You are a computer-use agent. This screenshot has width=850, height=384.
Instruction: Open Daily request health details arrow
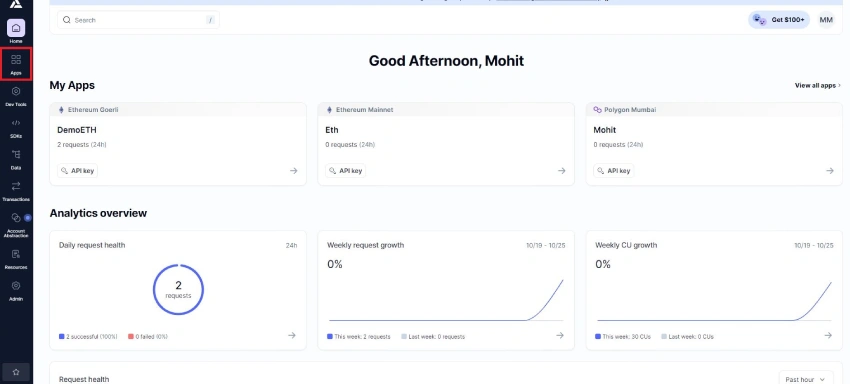tap(292, 336)
